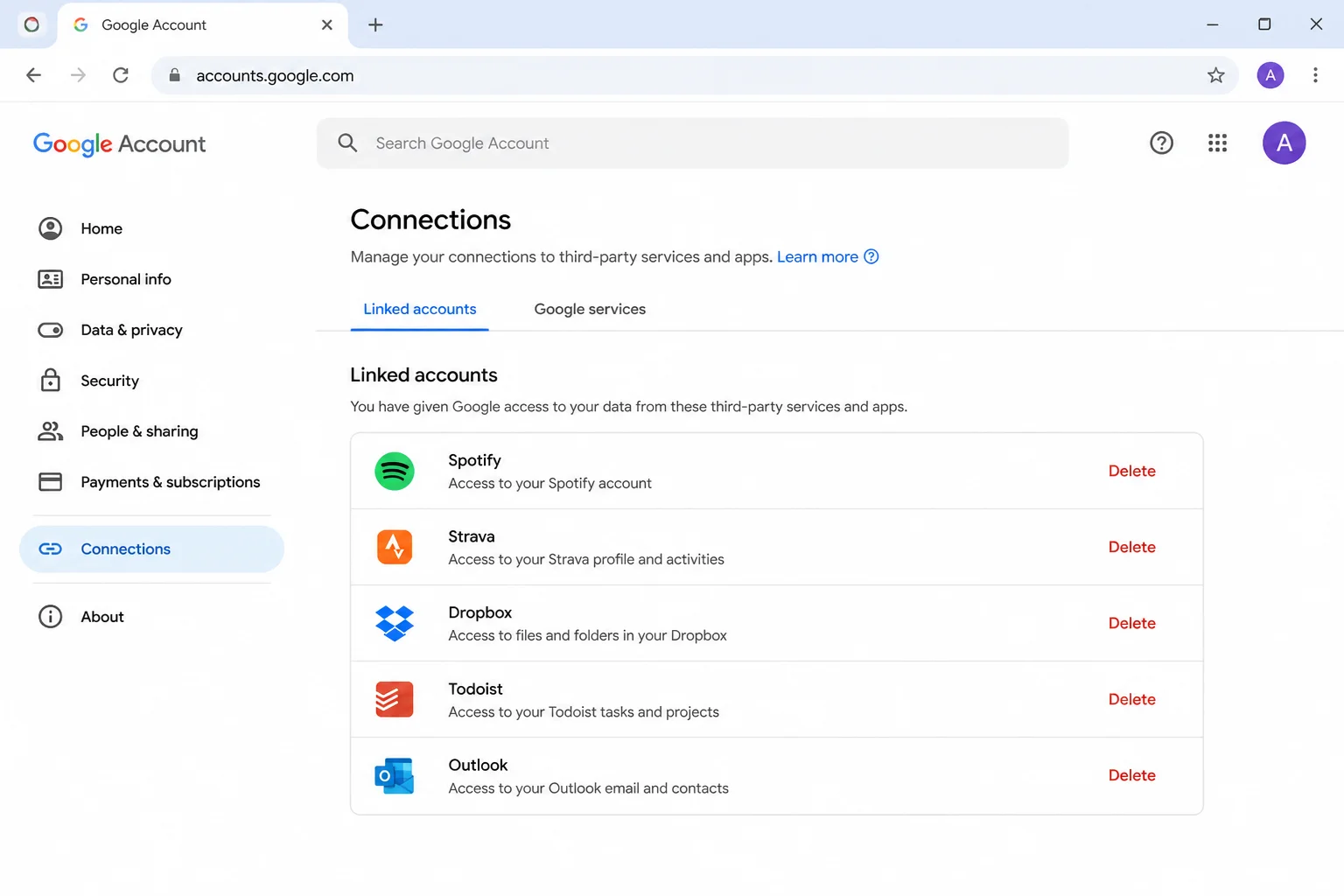Screen dimensions: 1344x896
Task: Open the Chrome profile avatar in toolbar
Action: tap(1270, 75)
